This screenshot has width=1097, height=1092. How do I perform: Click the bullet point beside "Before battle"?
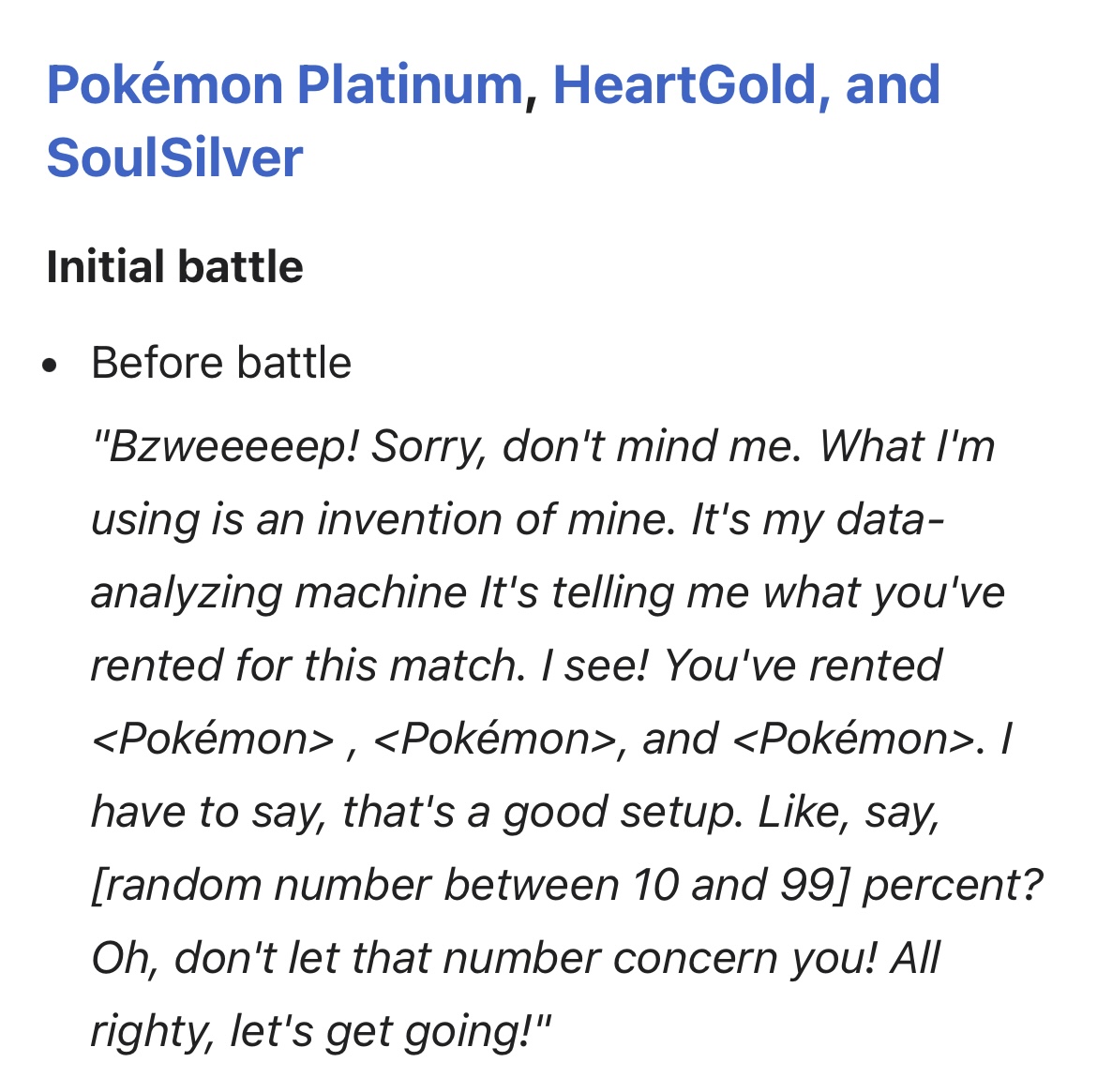click(x=52, y=365)
